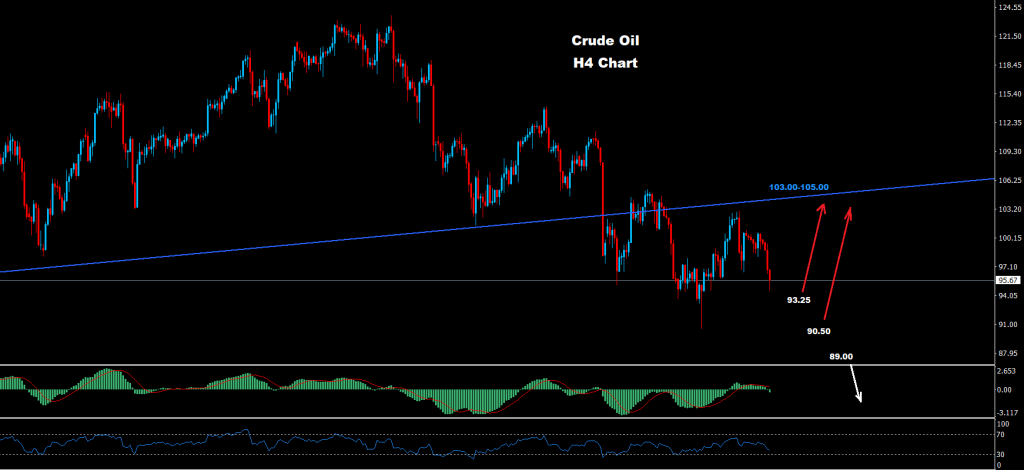Click the 103.00-105.00 resistance label
This screenshot has height=470, width=1024.
799,187
